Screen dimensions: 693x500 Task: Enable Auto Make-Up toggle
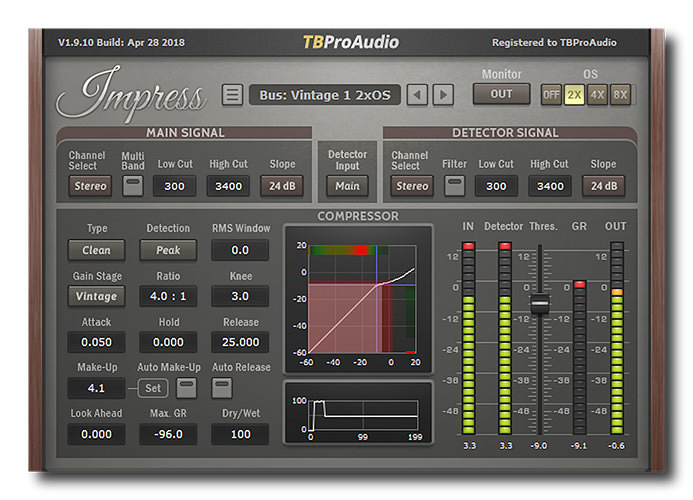[186, 388]
